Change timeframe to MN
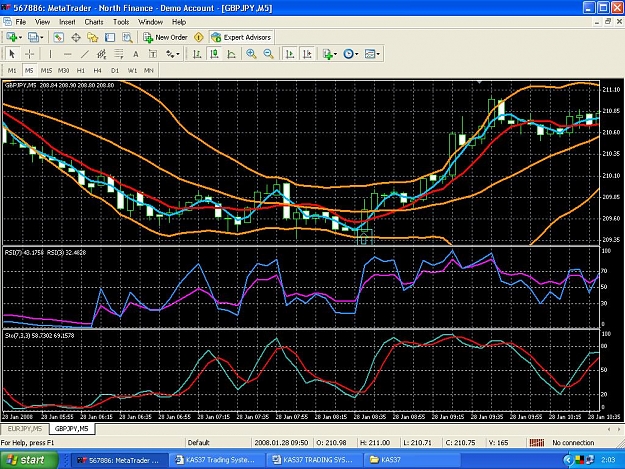Screen dimensions: 625x469 tap(149, 71)
